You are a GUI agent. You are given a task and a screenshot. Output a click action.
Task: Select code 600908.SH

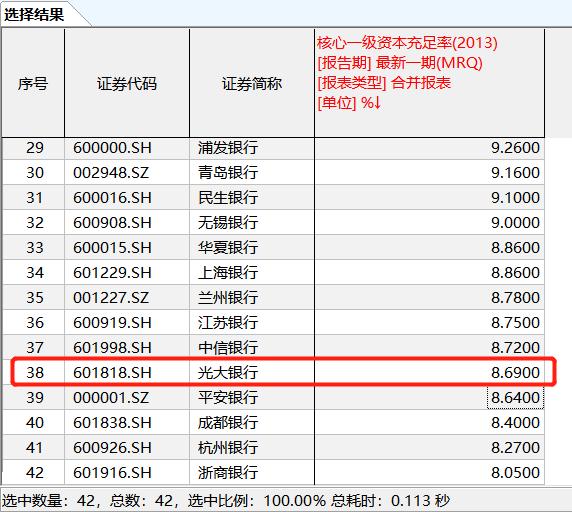point(112,223)
